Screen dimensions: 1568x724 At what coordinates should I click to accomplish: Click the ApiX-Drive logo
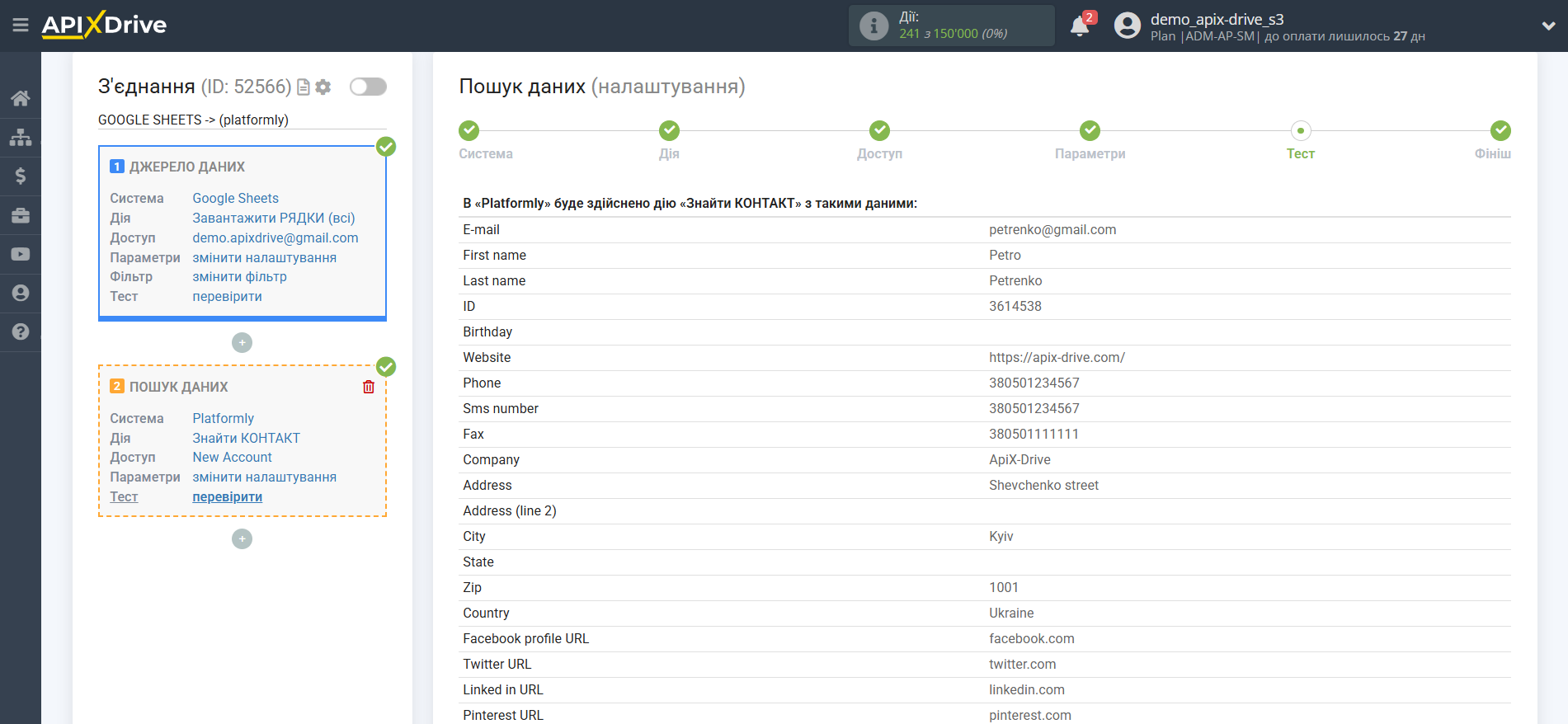pyautogui.click(x=104, y=25)
